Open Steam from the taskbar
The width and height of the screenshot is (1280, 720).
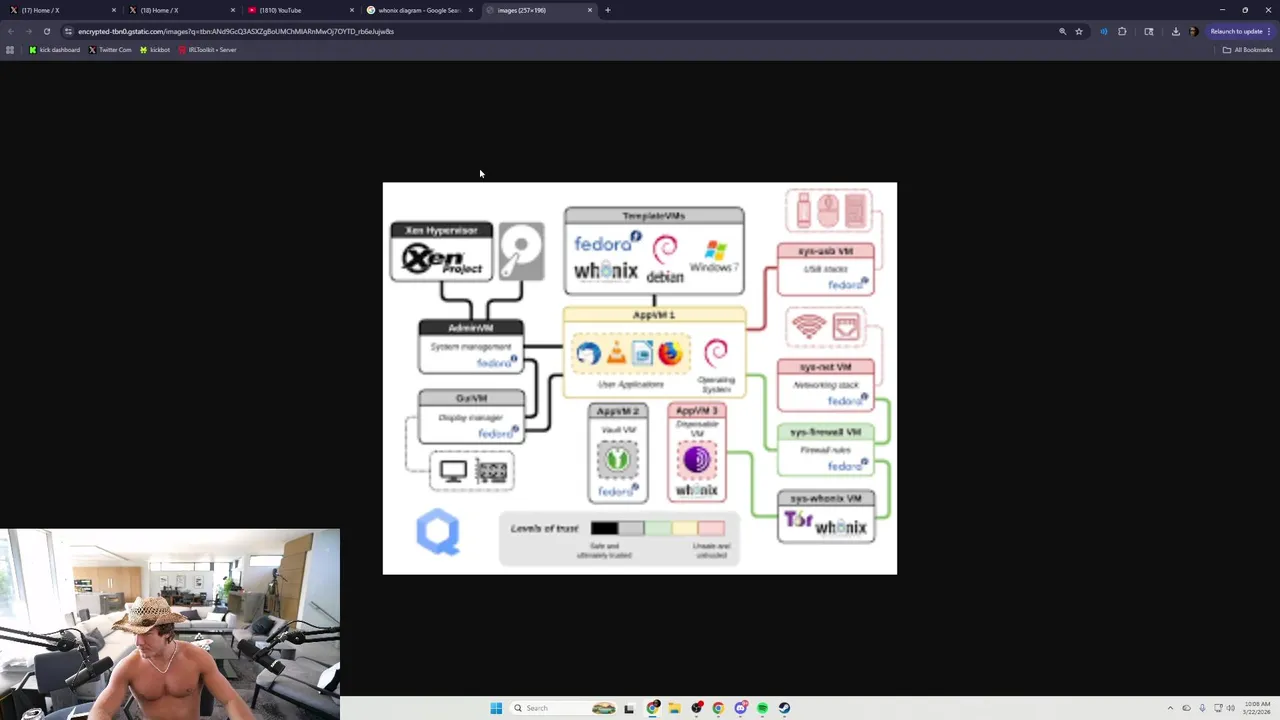(x=784, y=708)
